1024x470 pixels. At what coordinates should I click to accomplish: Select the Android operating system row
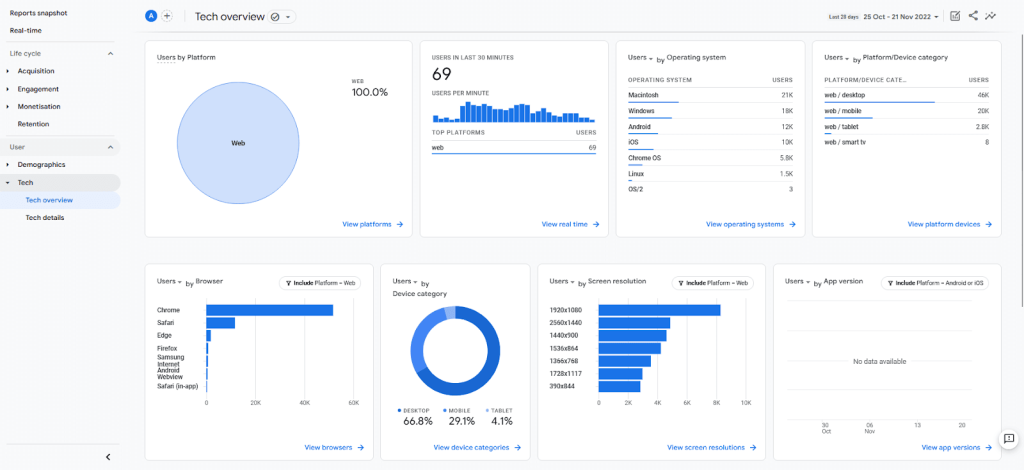pos(710,127)
